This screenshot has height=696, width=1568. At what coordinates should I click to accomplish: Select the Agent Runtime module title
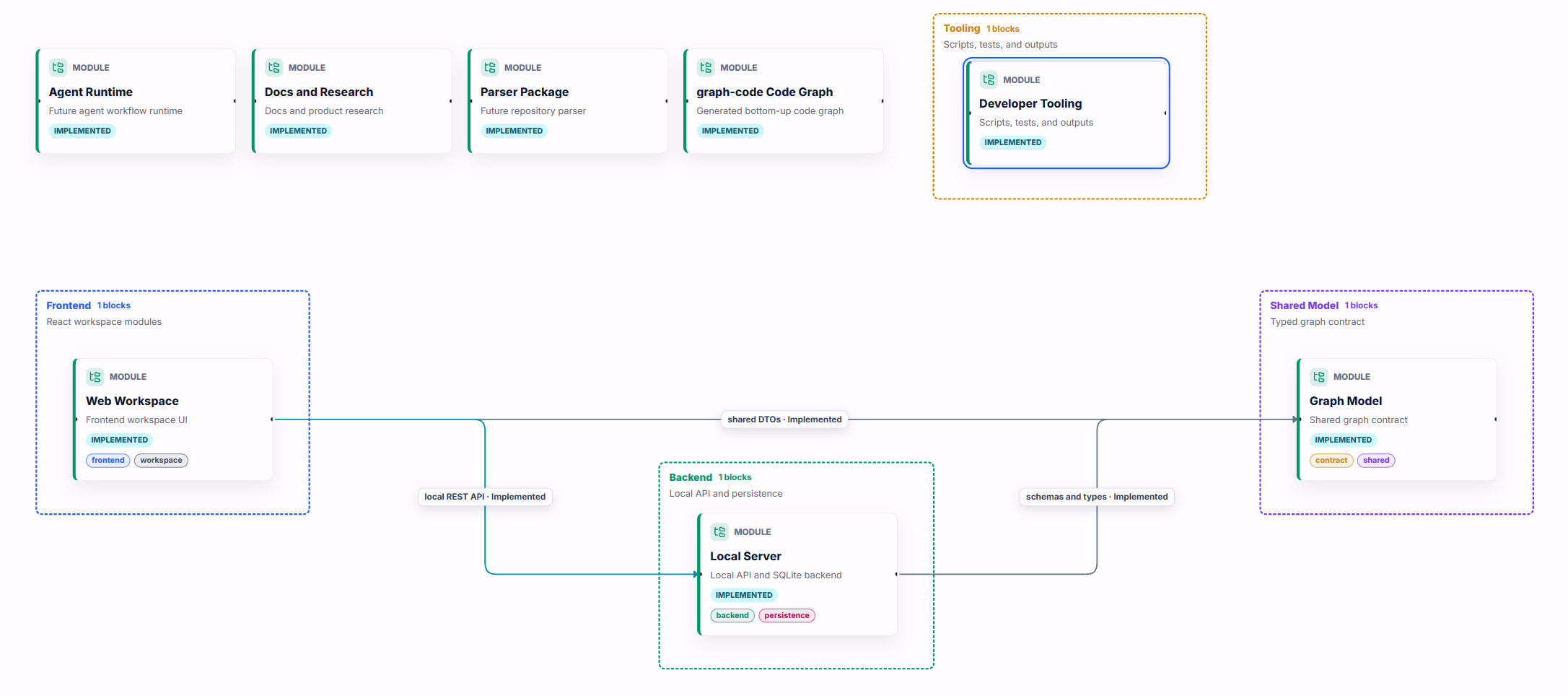click(x=91, y=92)
